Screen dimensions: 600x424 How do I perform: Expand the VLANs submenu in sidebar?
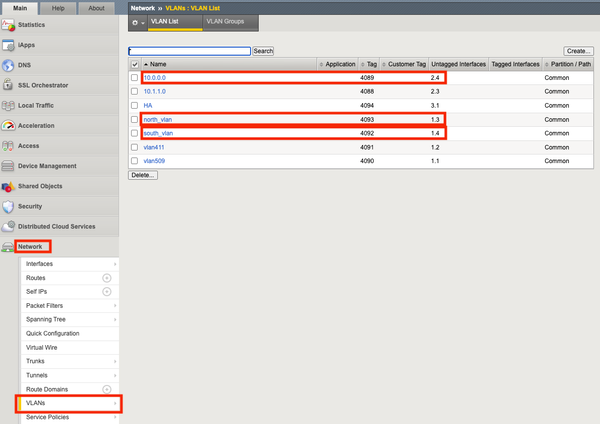point(114,403)
